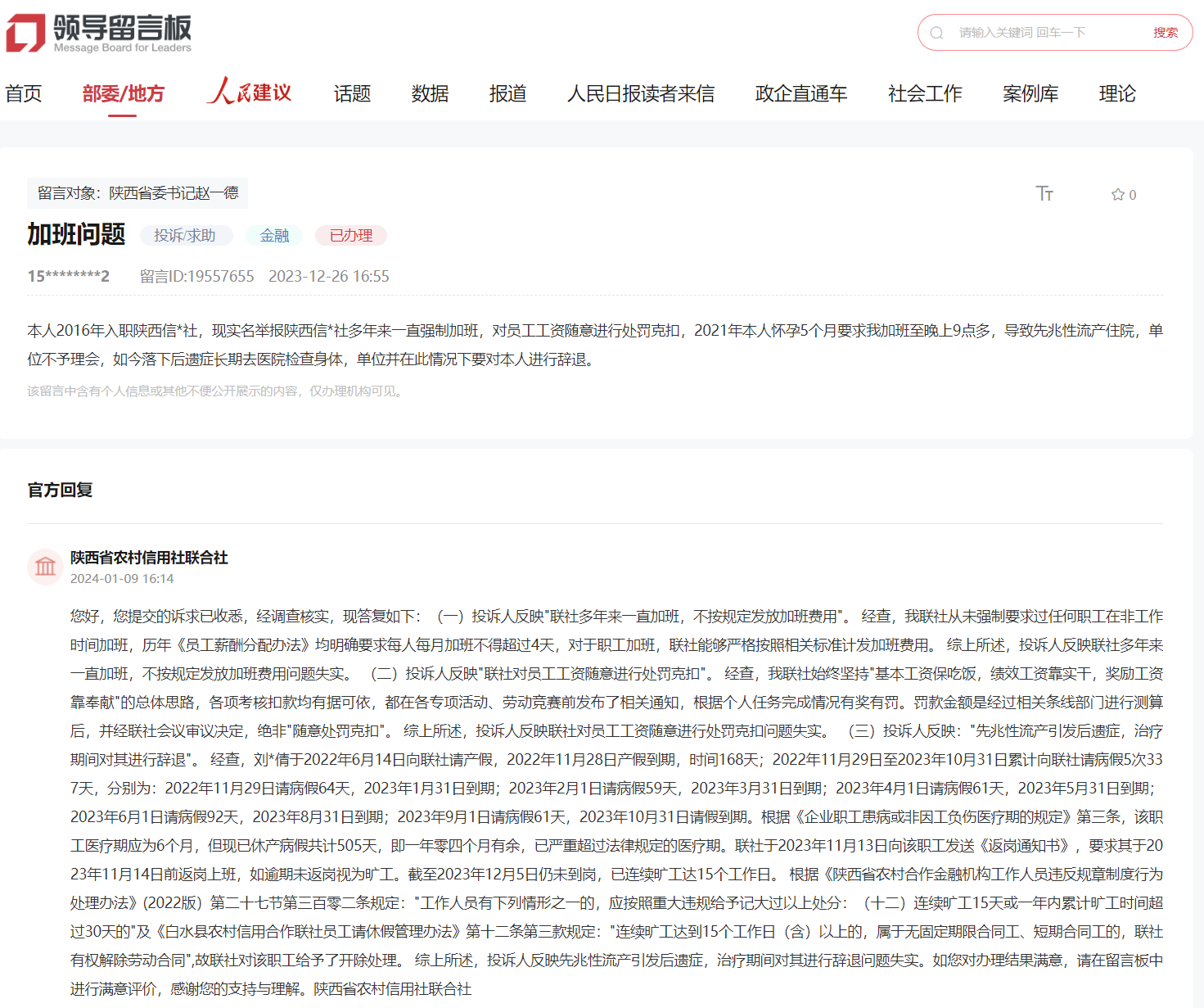
Task: Click the 搜索 button
Action: click(x=1166, y=33)
